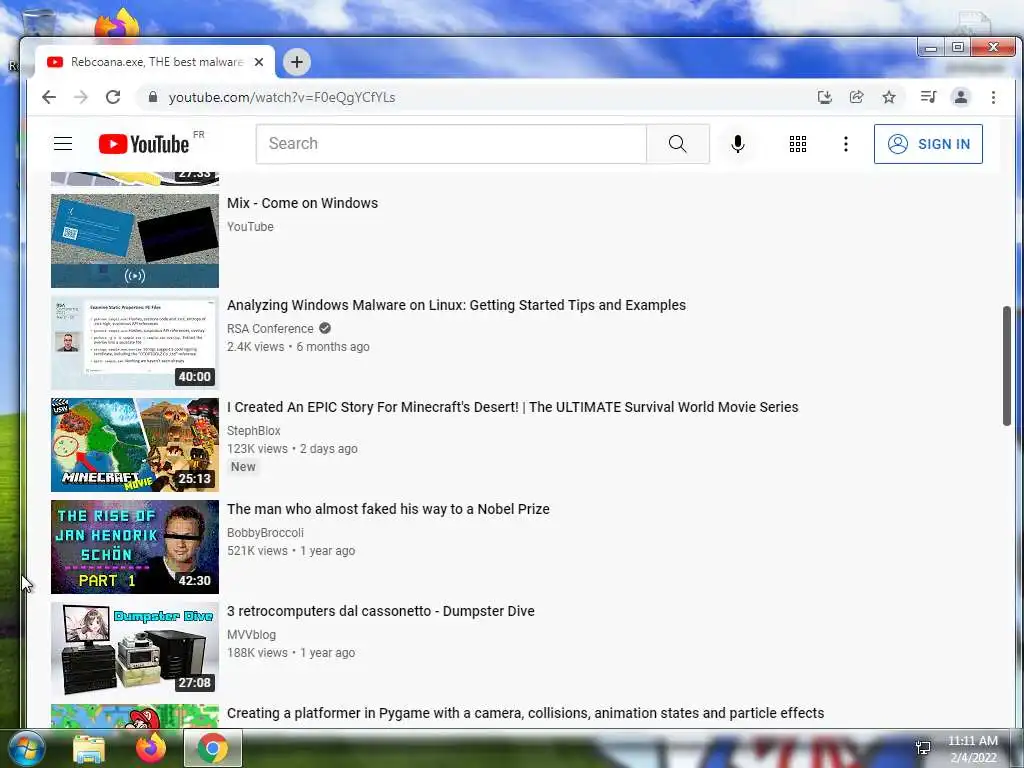Open Creating a platformer in Pygame title
Screen dimensions: 1024x768
point(526,712)
